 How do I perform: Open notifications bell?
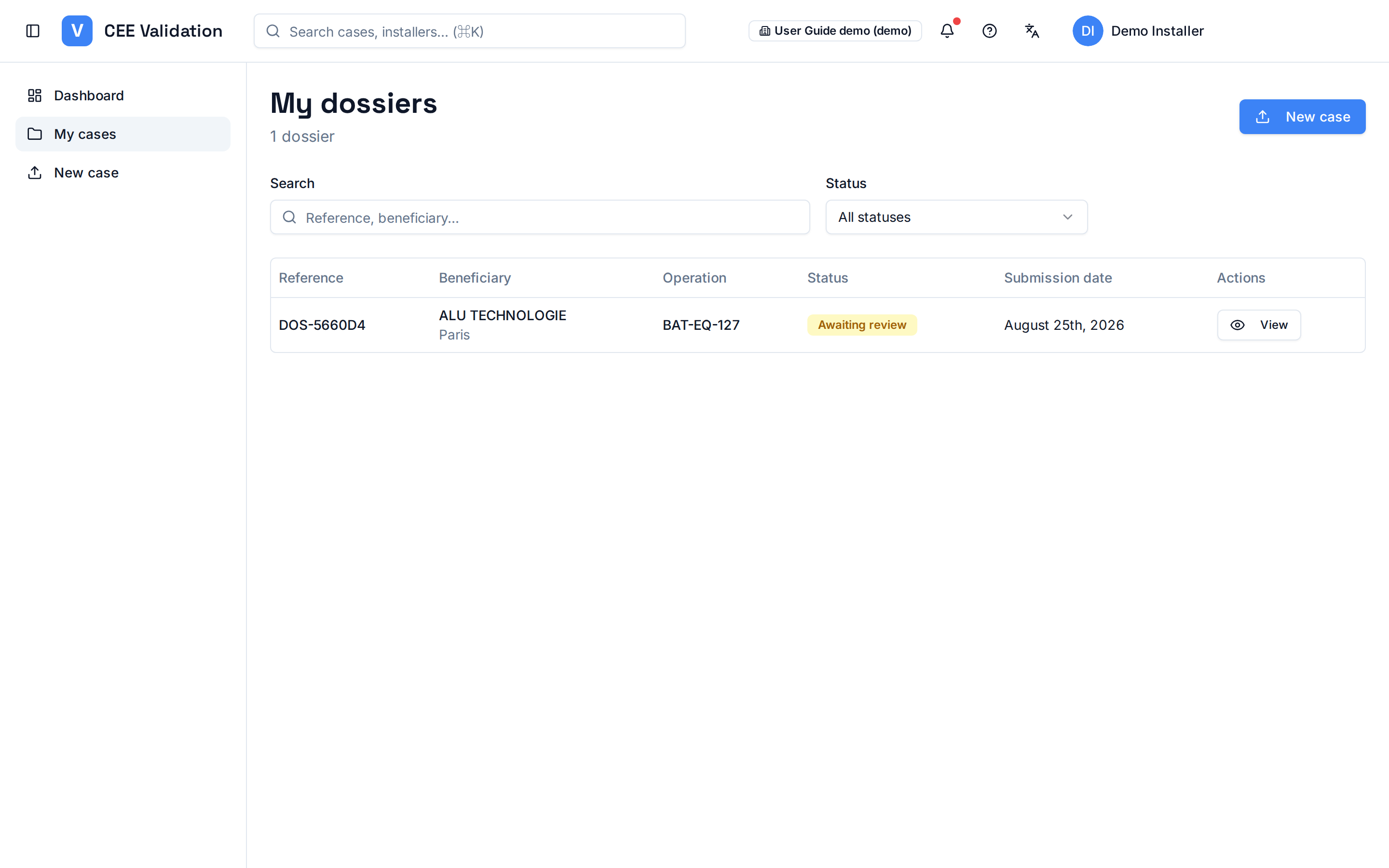click(947, 31)
